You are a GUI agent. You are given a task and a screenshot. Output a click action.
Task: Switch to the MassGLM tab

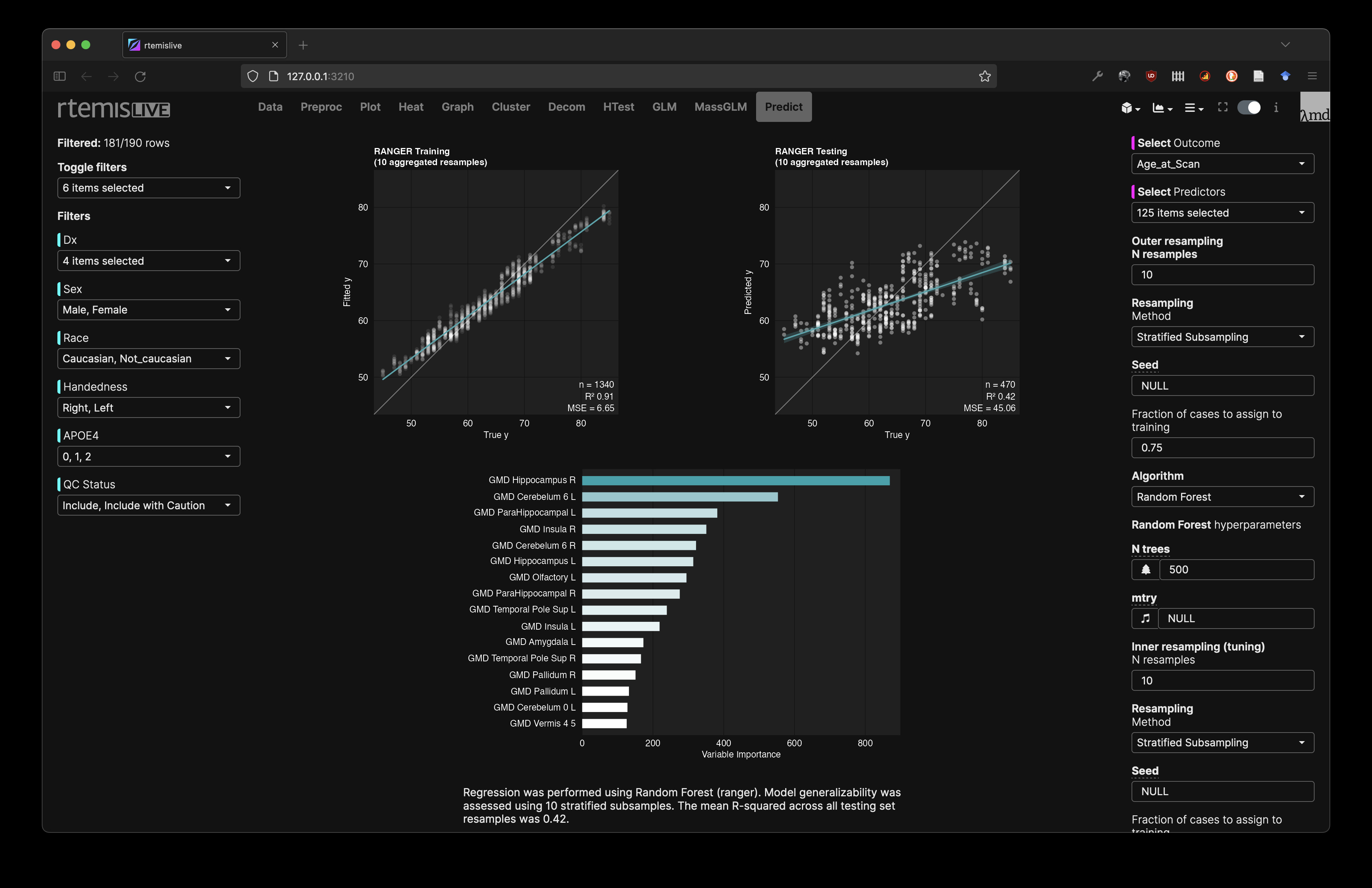coord(720,107)
